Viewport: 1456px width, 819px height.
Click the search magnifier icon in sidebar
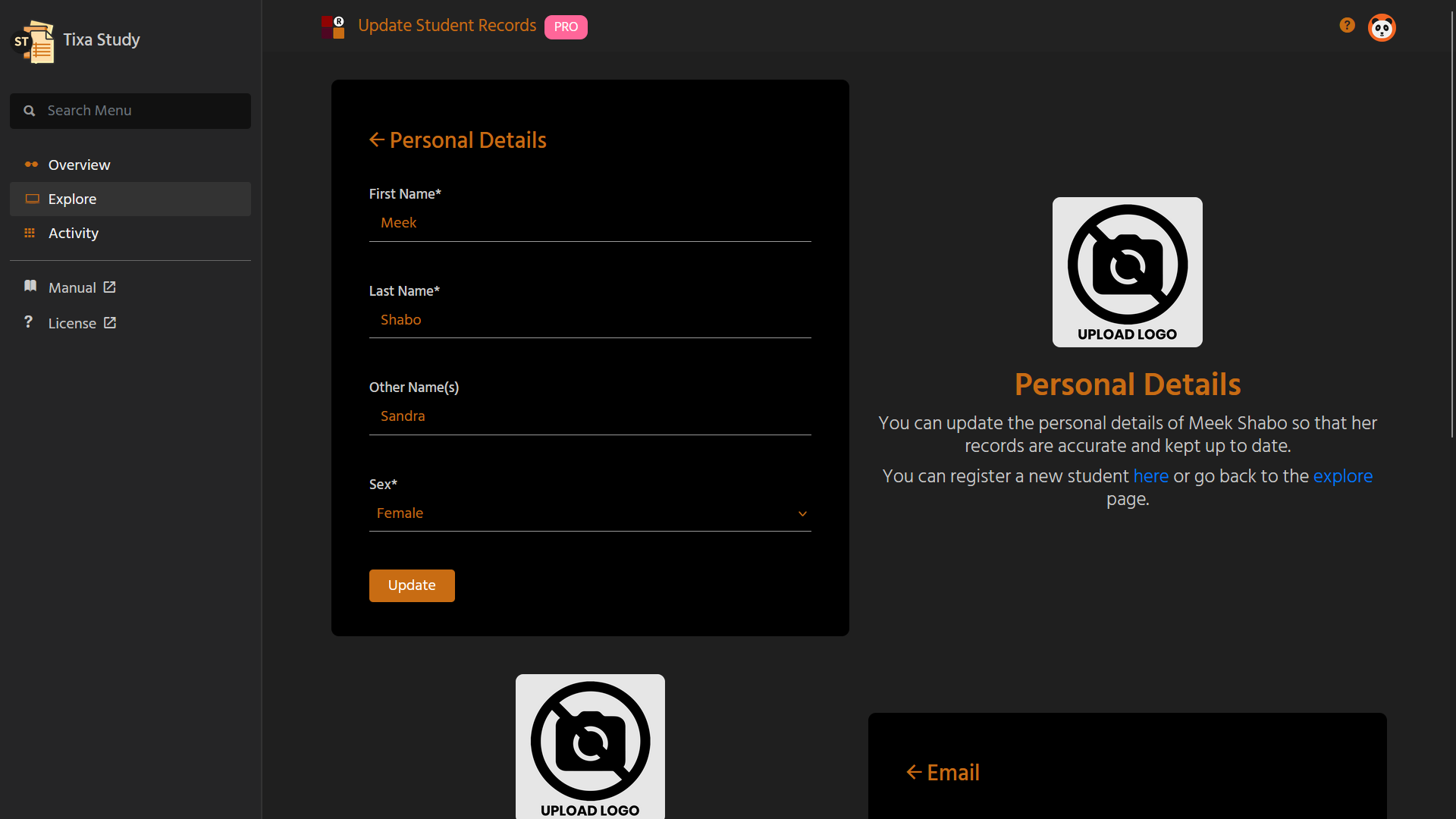[30, 111]
